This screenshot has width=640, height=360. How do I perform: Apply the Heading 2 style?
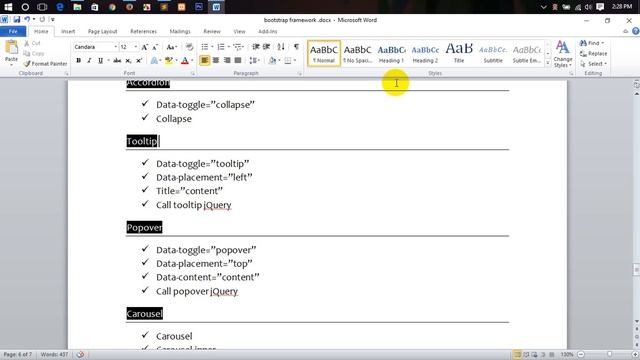[425, 53]
